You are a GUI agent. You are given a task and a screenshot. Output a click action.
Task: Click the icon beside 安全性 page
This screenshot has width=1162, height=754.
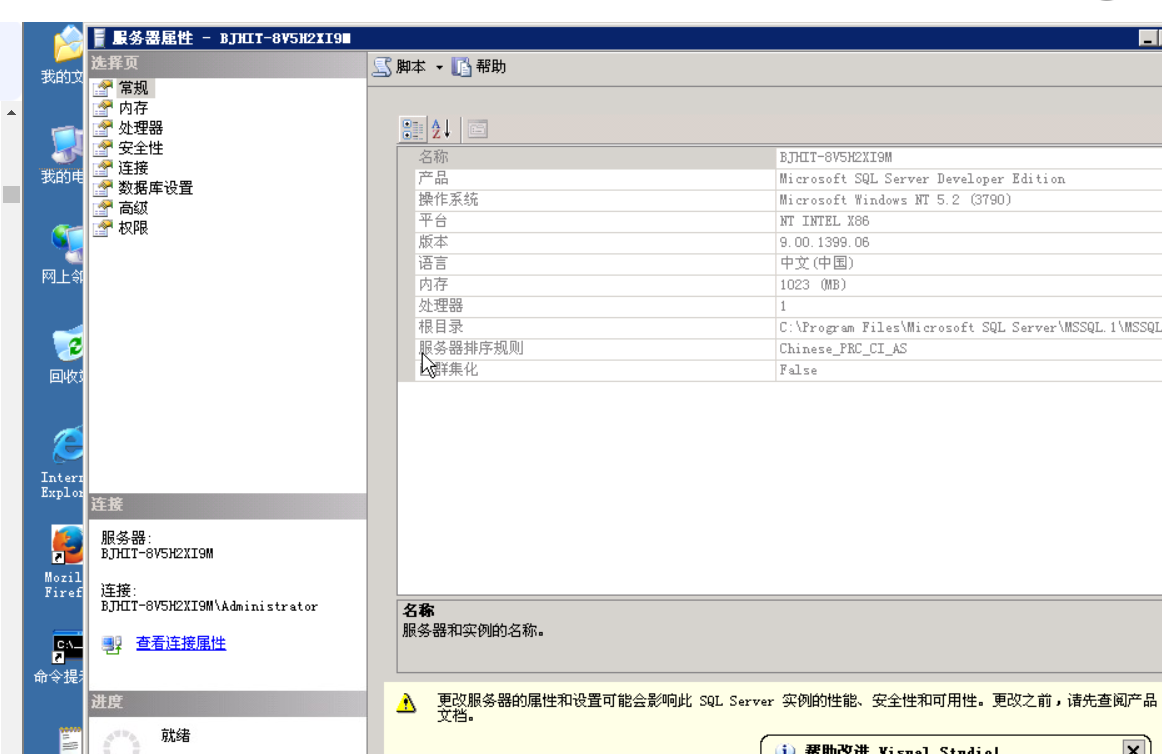[x=103, y=148]
